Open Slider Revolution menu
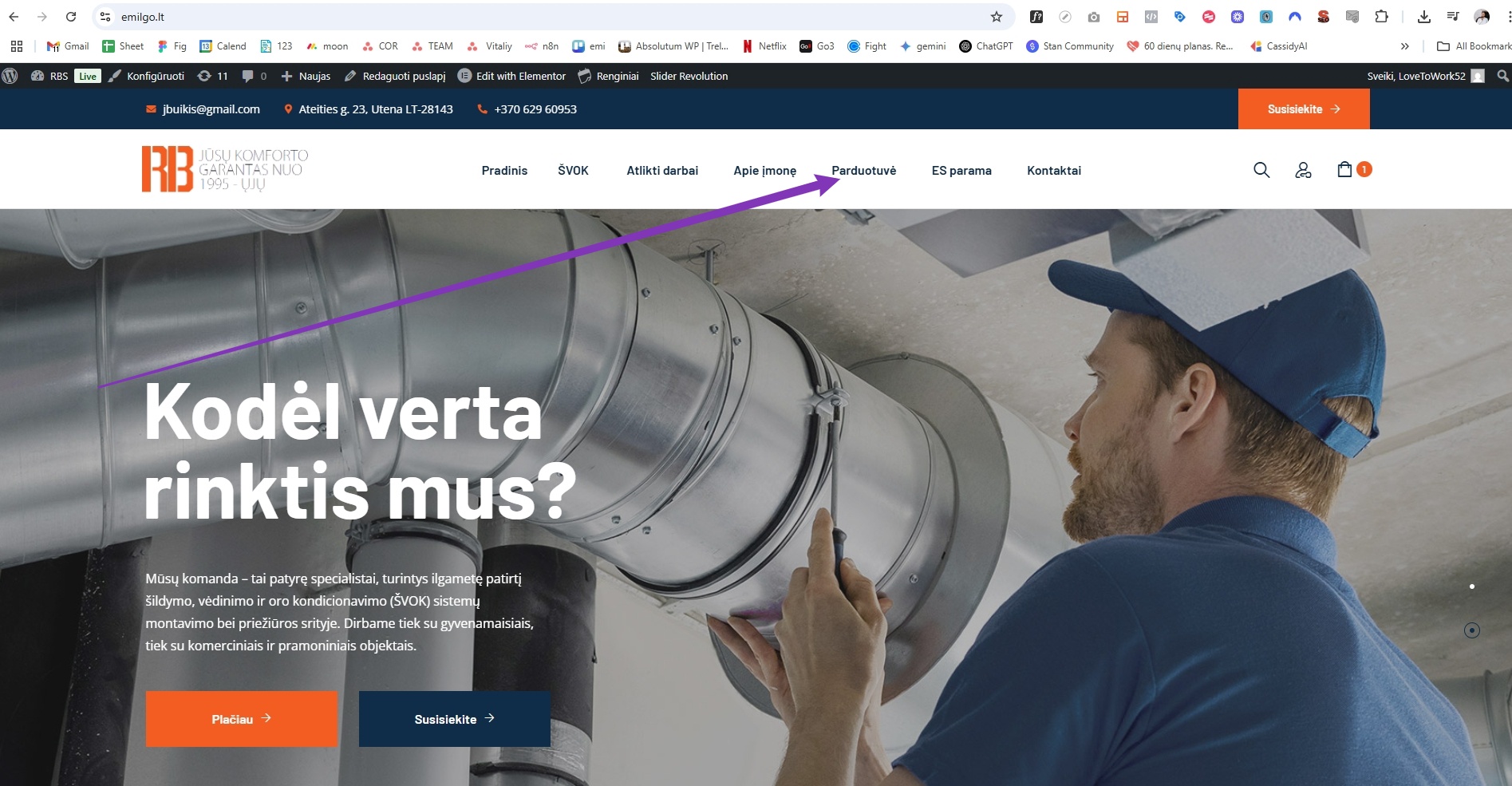 pos(689,76)
